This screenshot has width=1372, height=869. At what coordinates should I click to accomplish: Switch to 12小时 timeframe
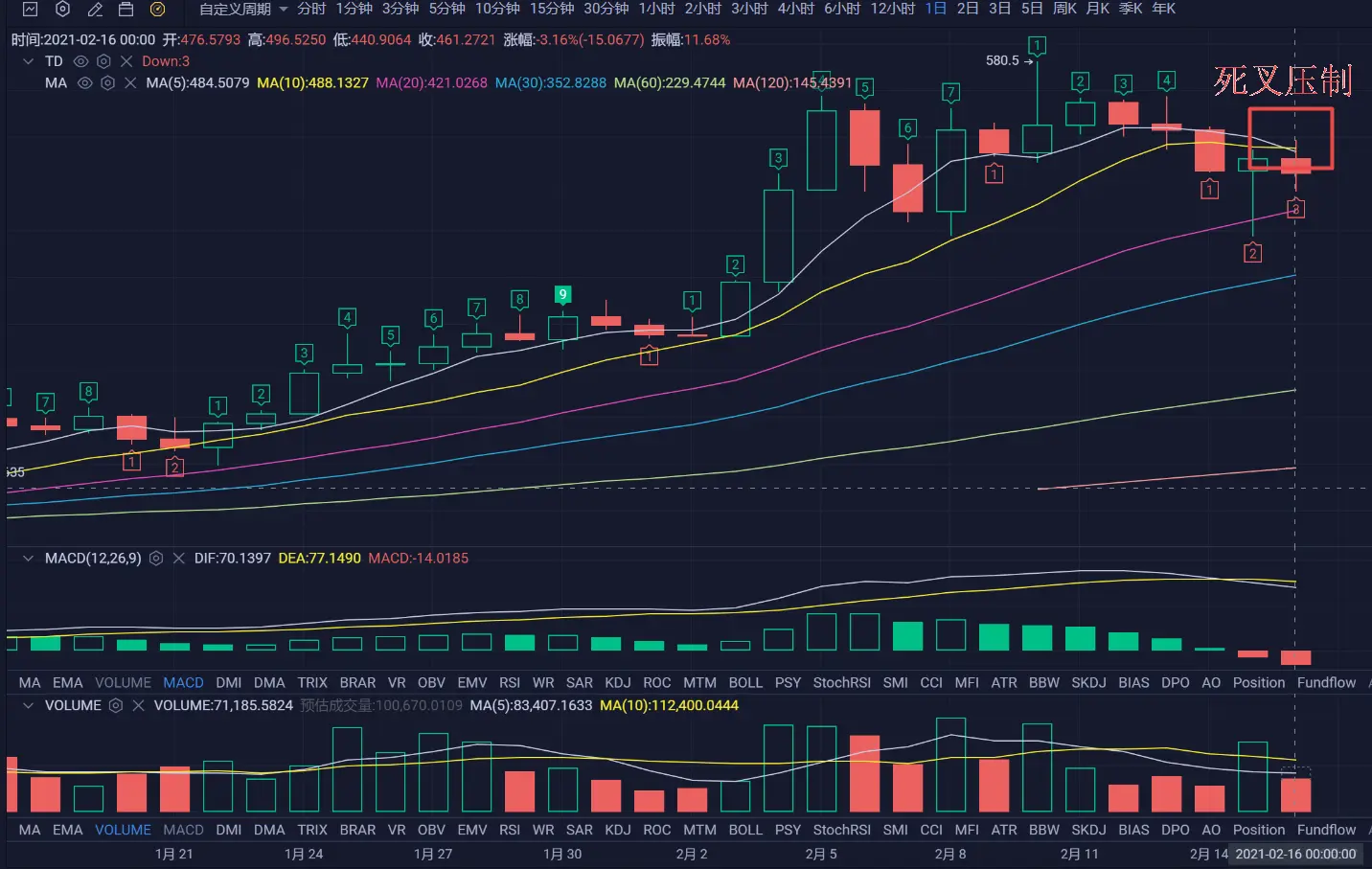pos(892,9)
